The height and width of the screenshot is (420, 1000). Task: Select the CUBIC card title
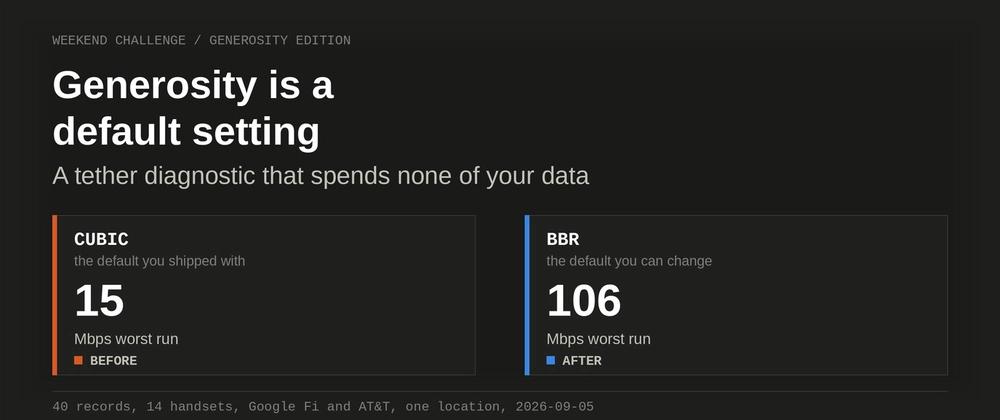pos(101,239)
